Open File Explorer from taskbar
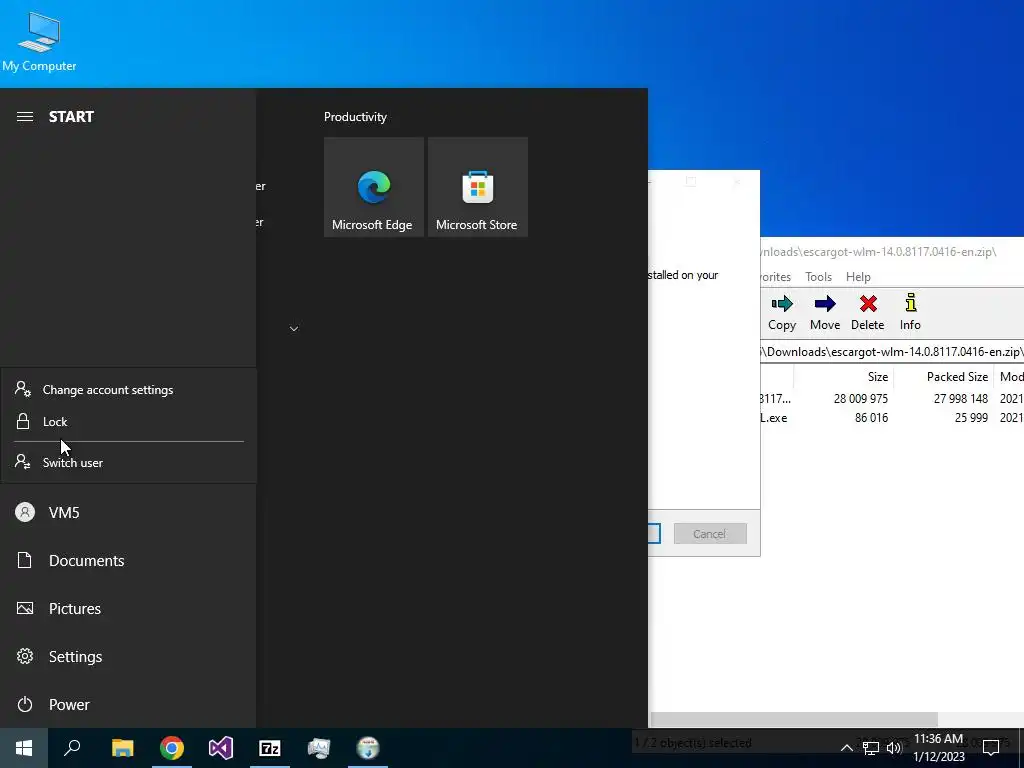The width and height of the screenshot is (1024, 768). tap(122, 748)
